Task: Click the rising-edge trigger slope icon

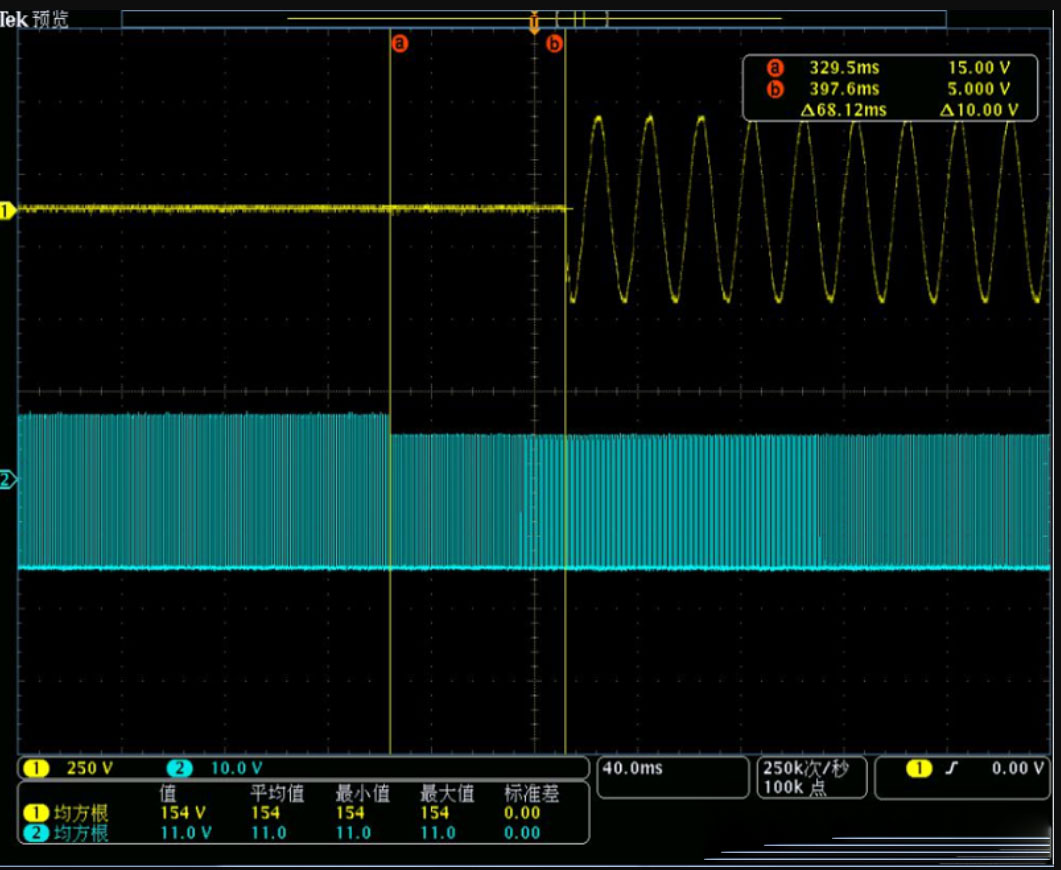Action: (951, 769)
